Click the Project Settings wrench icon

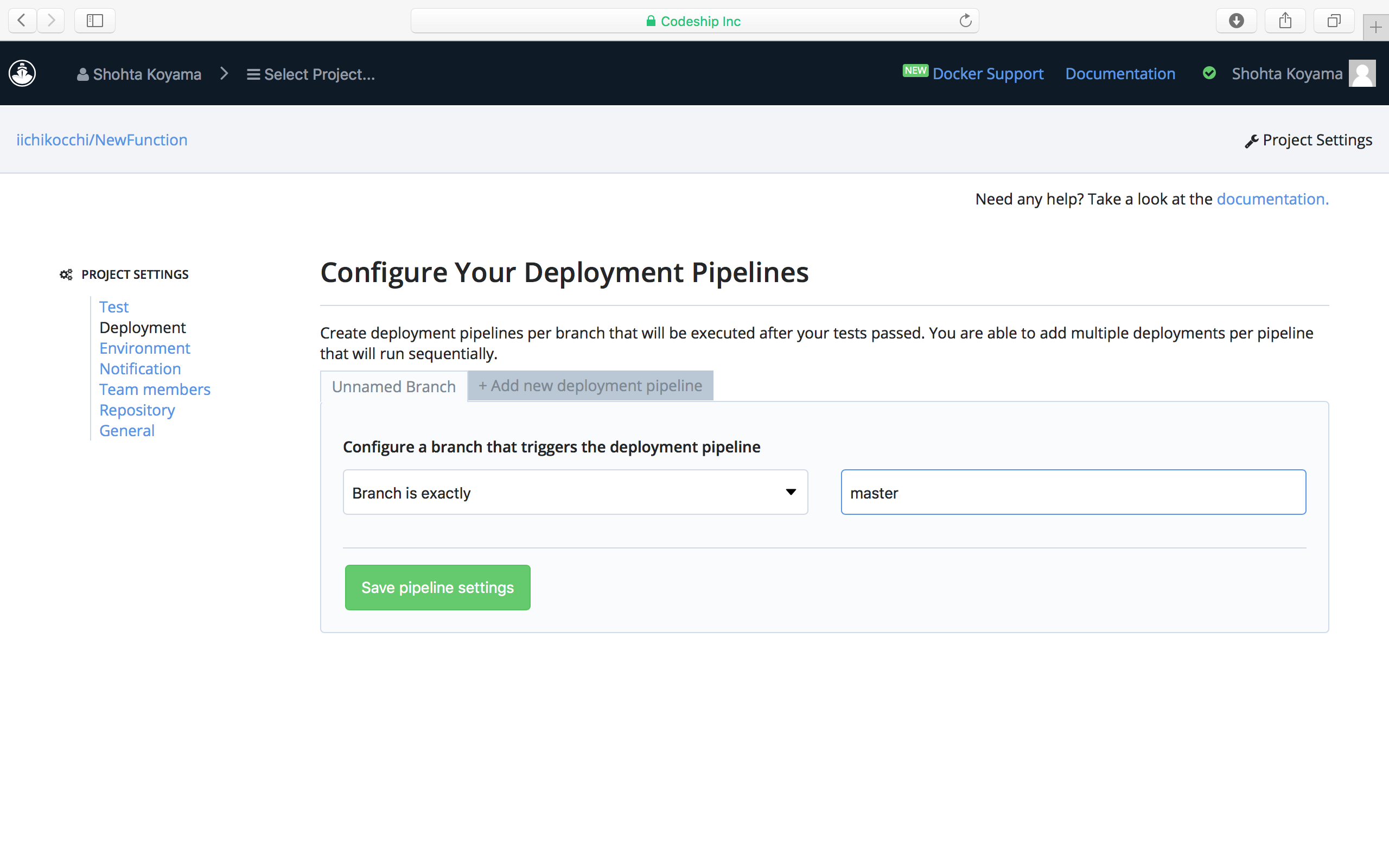1252,141
